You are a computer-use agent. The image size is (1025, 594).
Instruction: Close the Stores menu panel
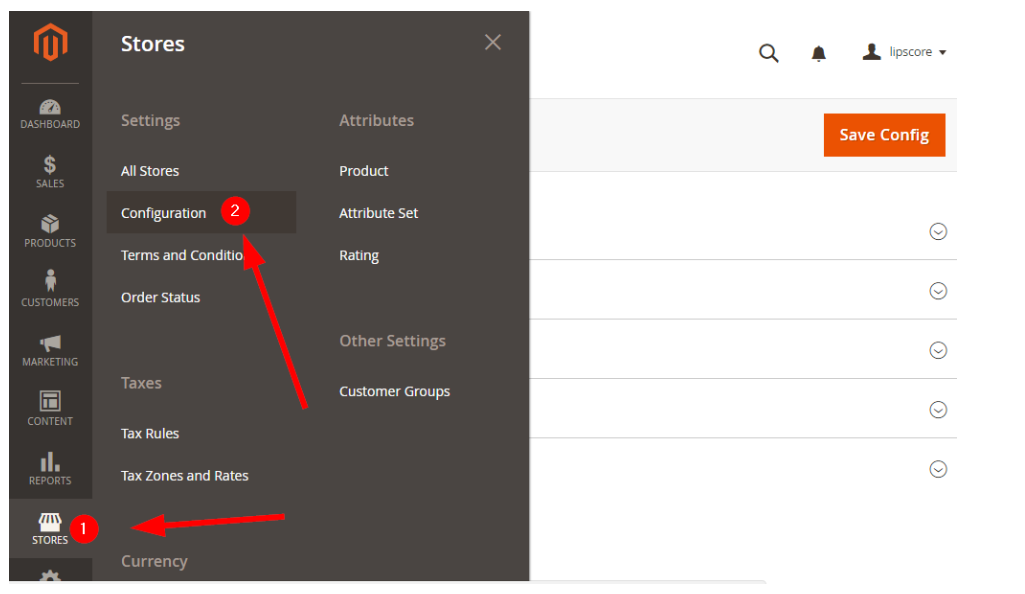click(x=492, y=42)
